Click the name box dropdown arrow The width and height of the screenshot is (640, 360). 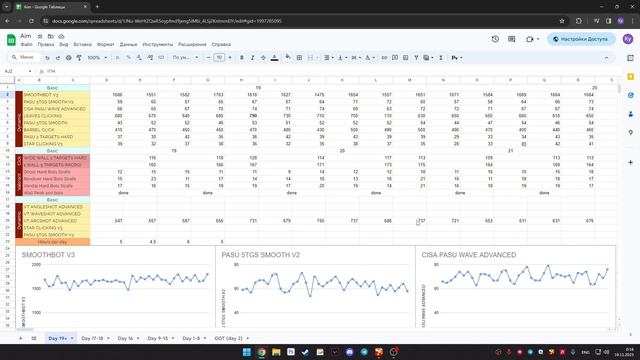pos(30,71)
